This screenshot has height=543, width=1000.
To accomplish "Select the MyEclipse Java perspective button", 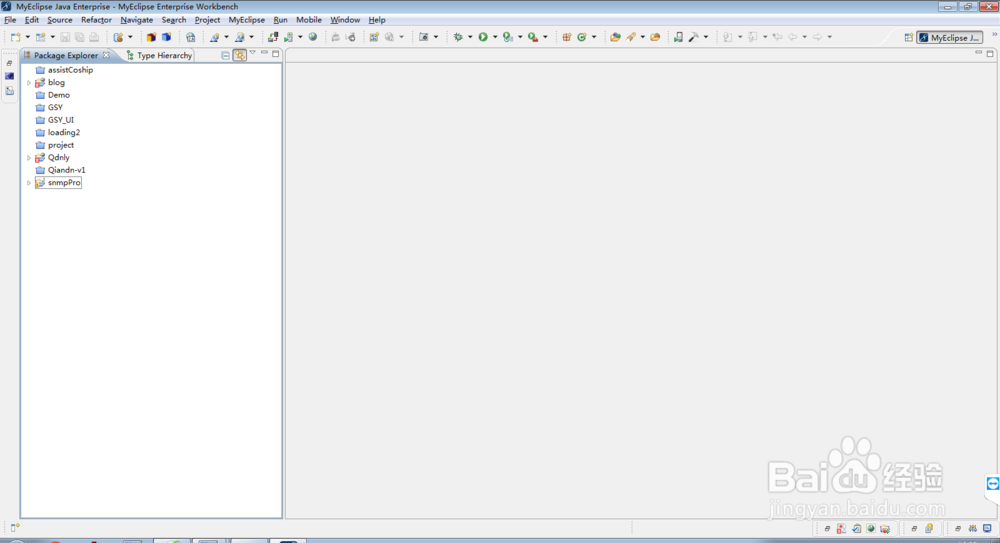I will (x=949, y=38).
